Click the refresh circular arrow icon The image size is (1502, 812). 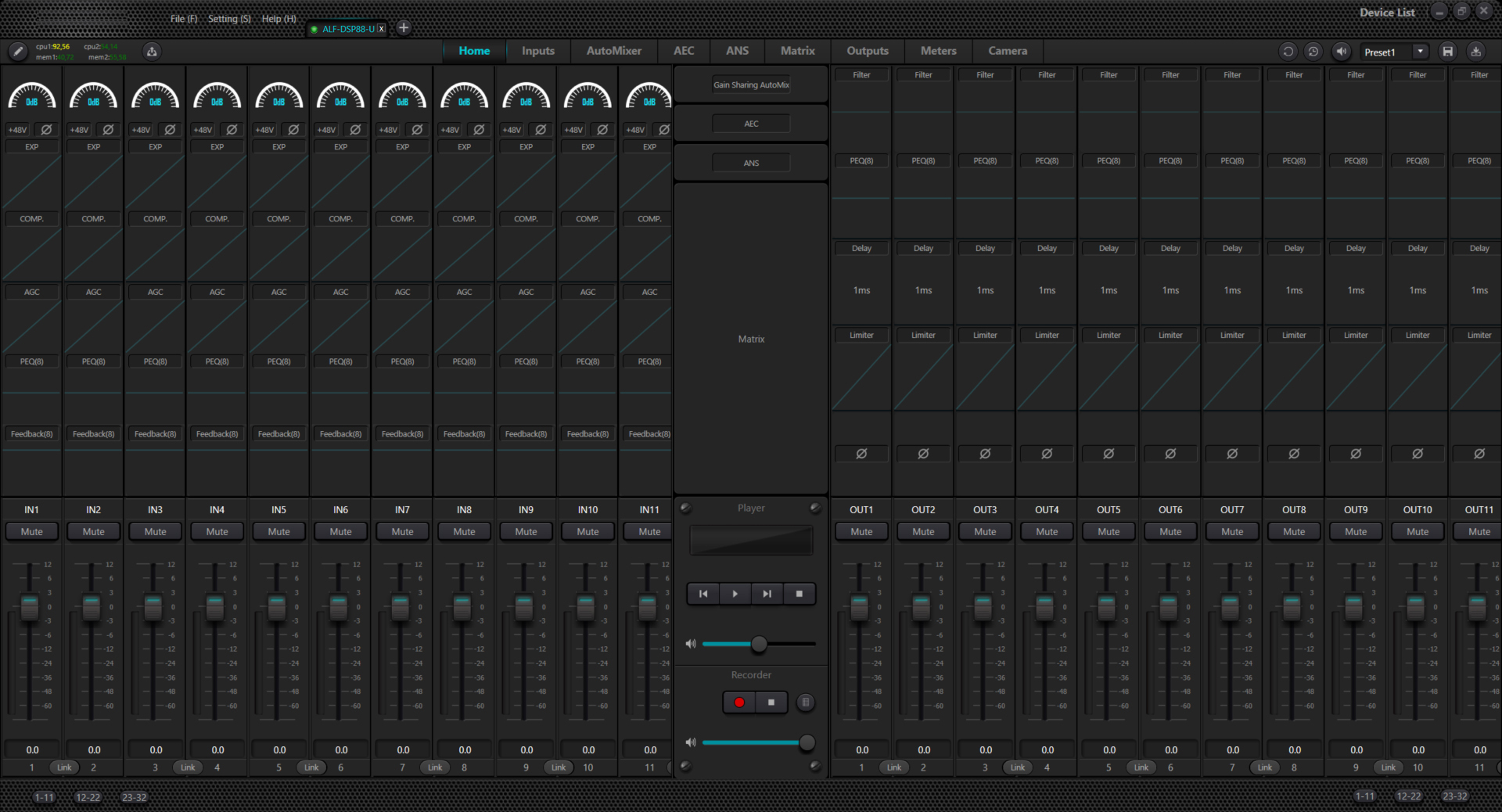[1288, 52]
